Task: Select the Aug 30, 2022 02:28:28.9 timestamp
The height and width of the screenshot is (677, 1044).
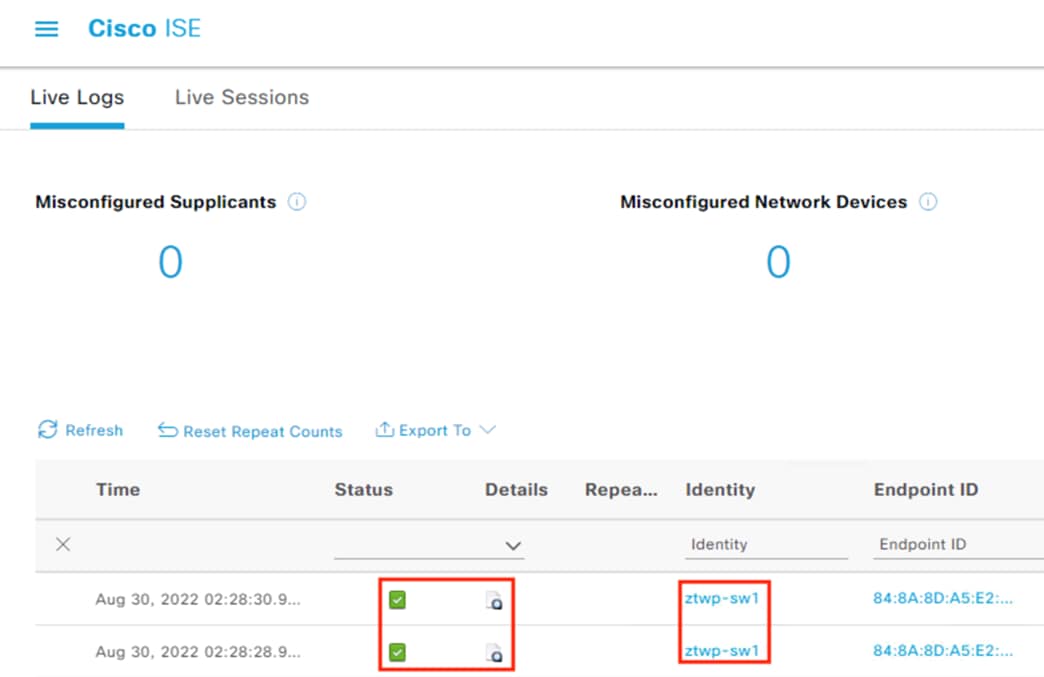Action: (x=198, y=652)
